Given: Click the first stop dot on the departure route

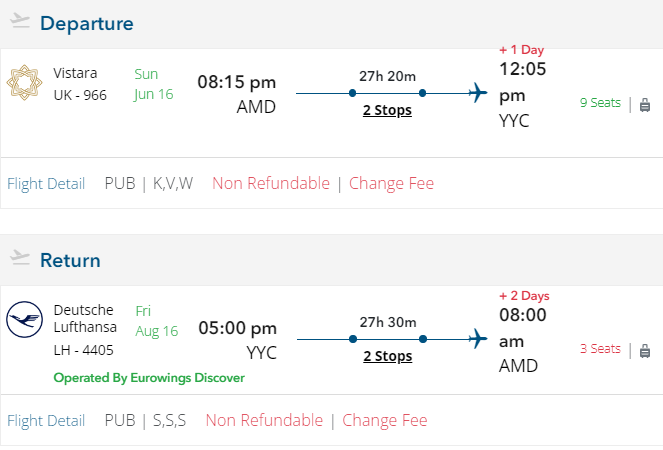Looking at the screenshot, I should pyautogui.click(x=352, y=93).
